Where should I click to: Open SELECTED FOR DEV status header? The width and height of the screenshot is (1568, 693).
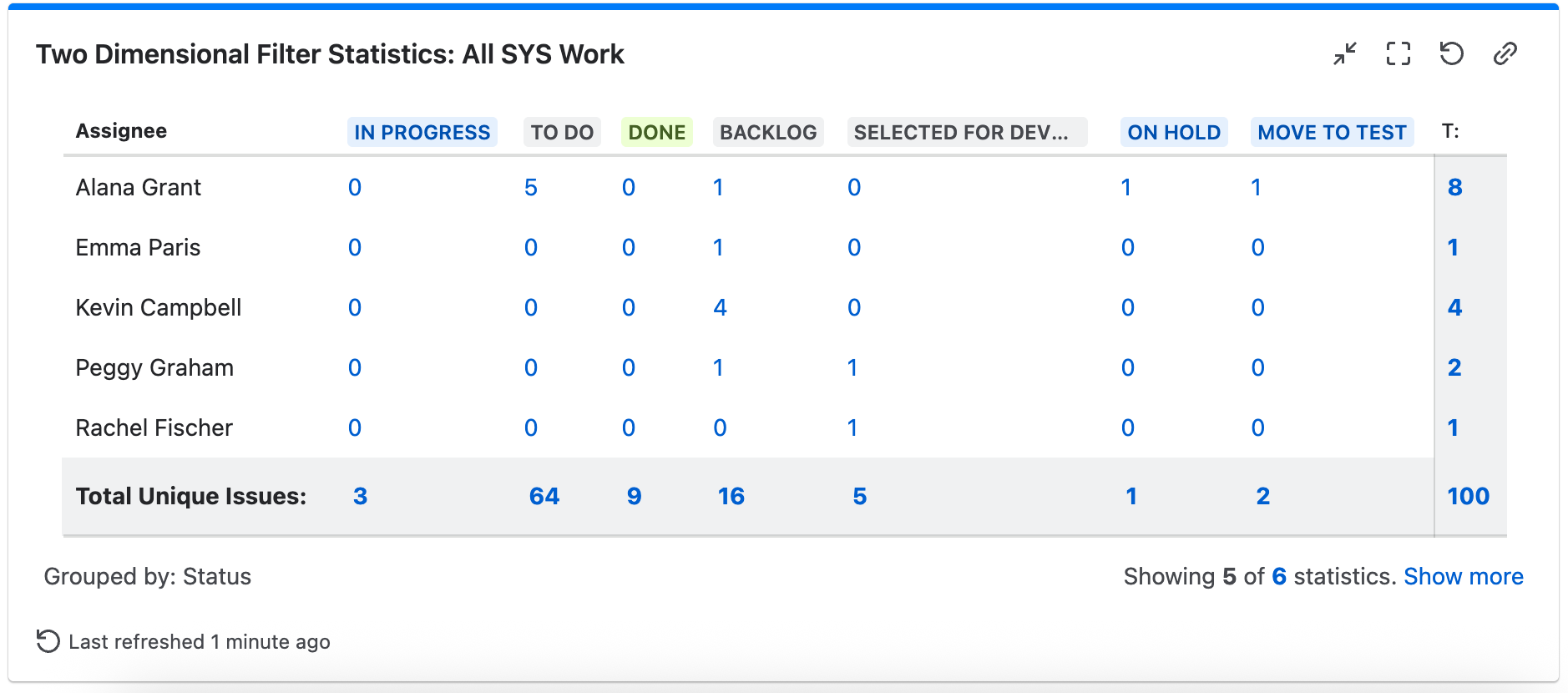pyautogui.click(x=967, y=132)
